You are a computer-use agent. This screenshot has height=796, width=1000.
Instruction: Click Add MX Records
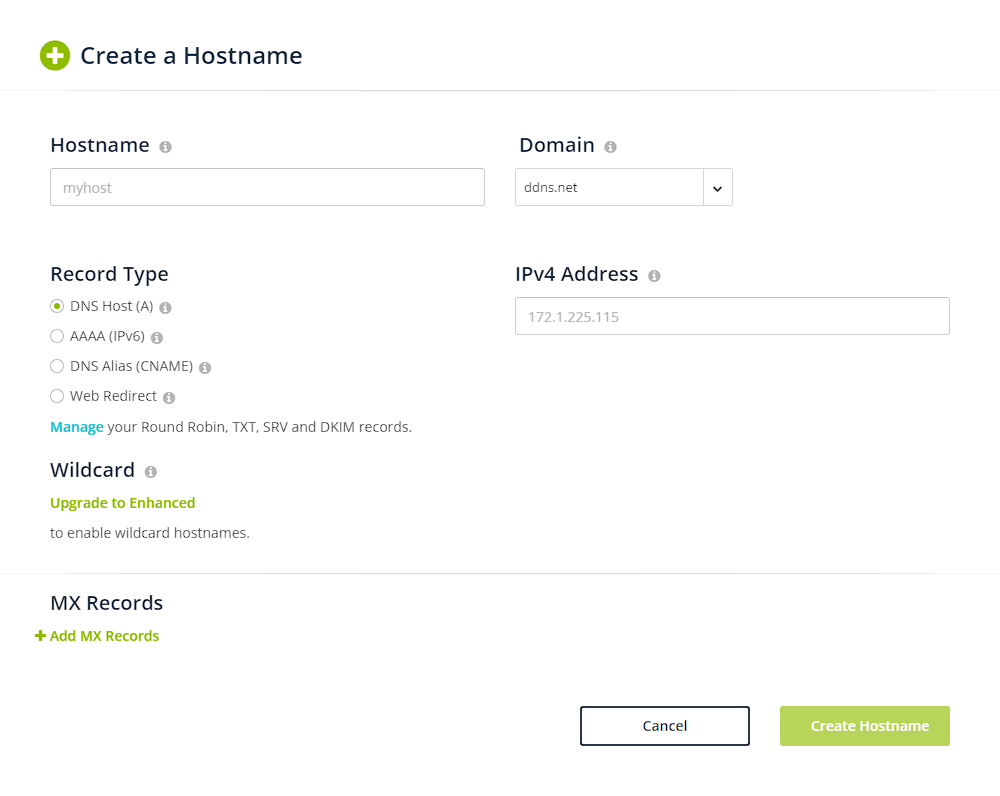coord(97,636)
